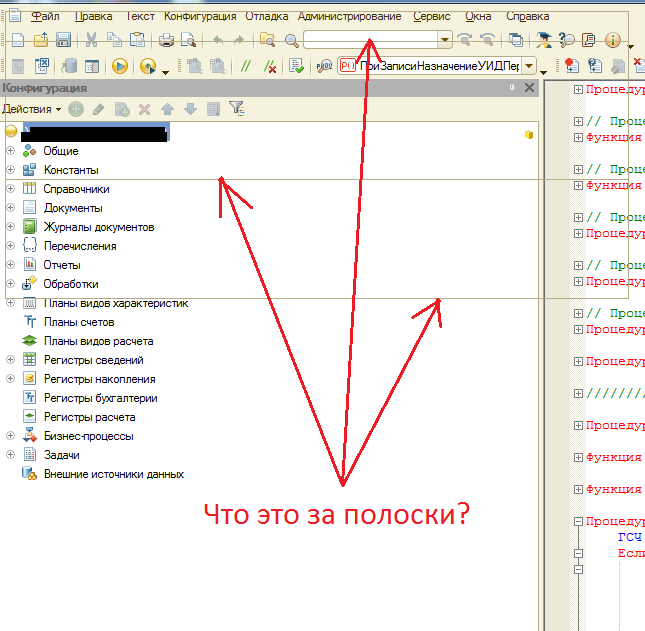Expand the Регистры сведений tree node
The height and width of the screenshot is (631, 645).
tap(11, 360)
